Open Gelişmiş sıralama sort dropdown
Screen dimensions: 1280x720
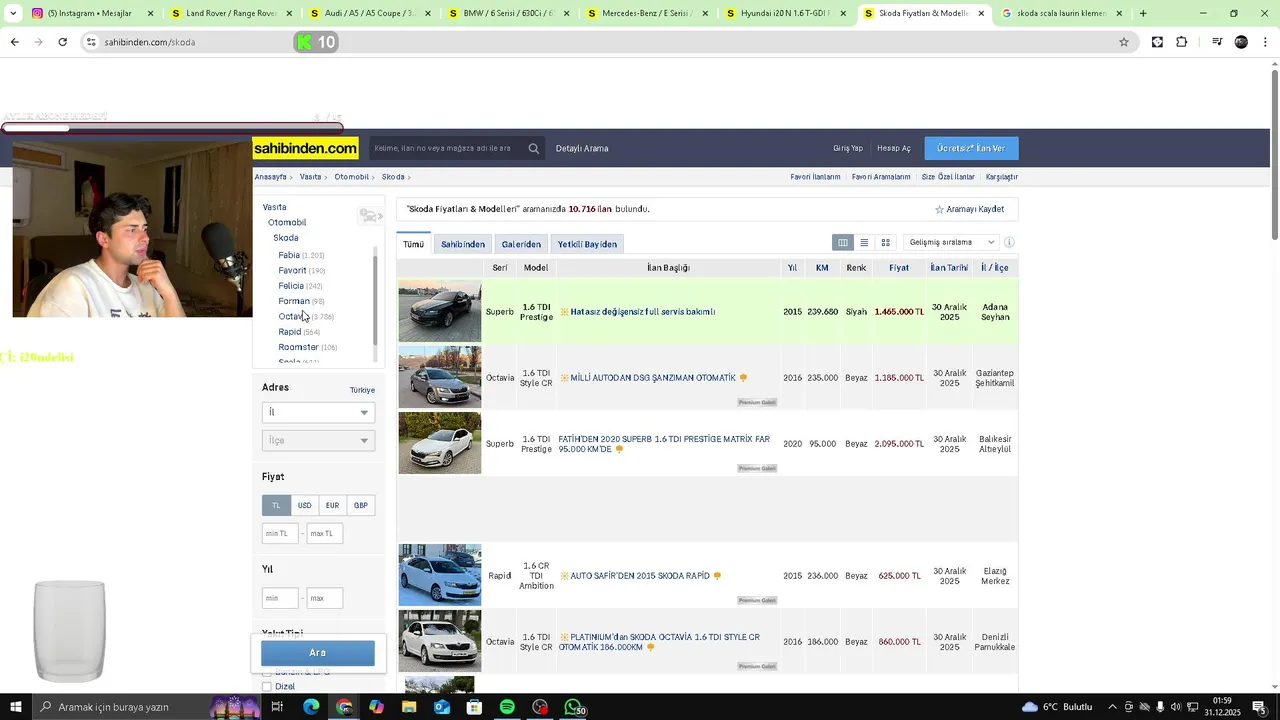coord(950,242)
